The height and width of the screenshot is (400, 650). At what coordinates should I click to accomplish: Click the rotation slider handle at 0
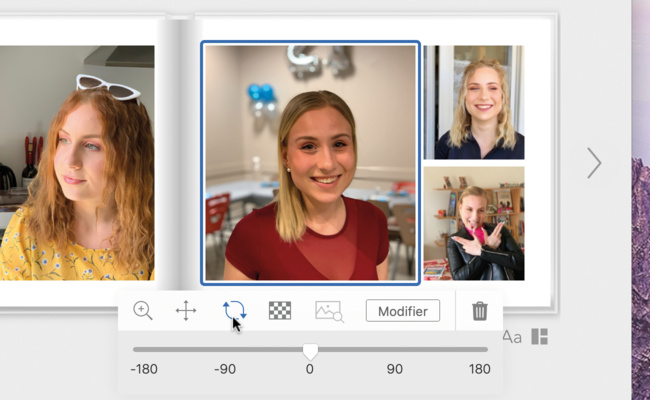[310, 351]
